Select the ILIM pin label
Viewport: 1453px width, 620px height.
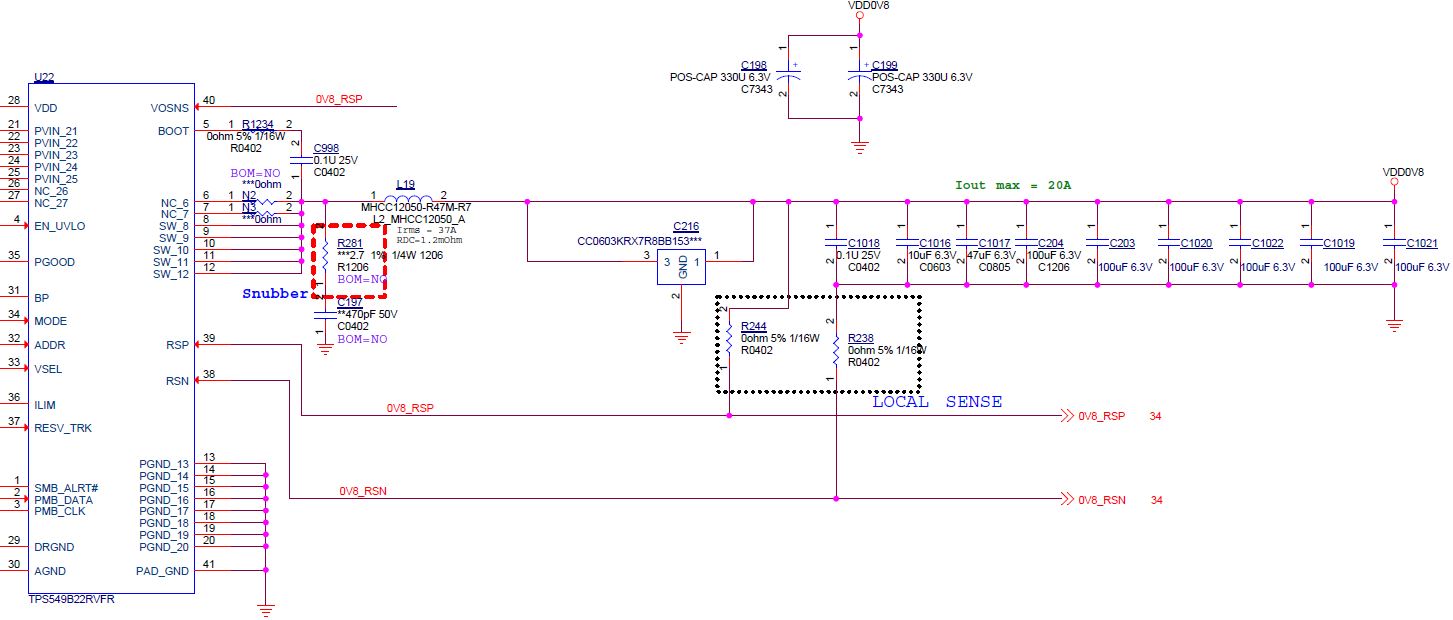(x=45, y=405)
